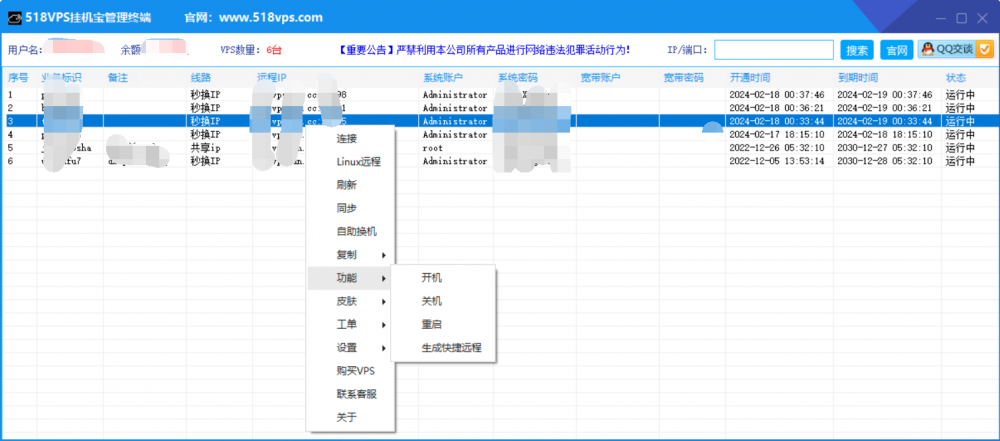Choose 开机 power-on in submenu
The image size is (1000, 441).
[443, 278]
